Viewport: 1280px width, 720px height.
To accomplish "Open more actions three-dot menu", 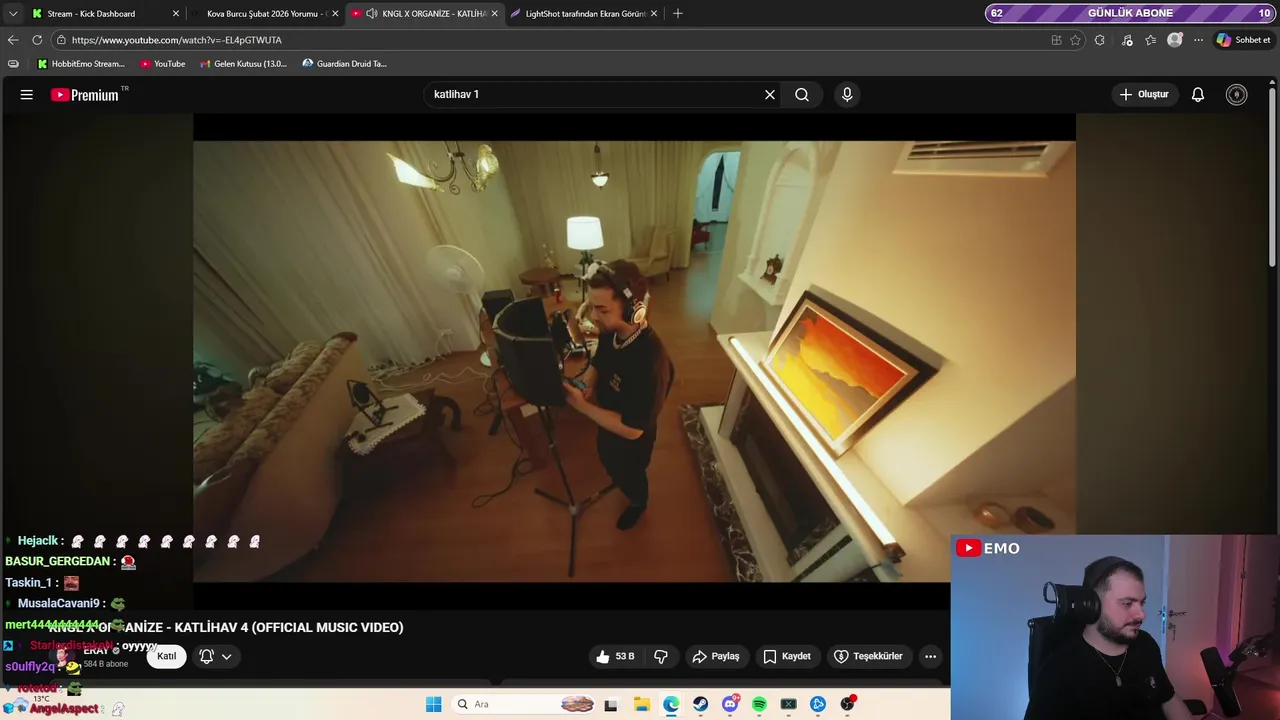I will pyautogui.click(x=931, y=656).
